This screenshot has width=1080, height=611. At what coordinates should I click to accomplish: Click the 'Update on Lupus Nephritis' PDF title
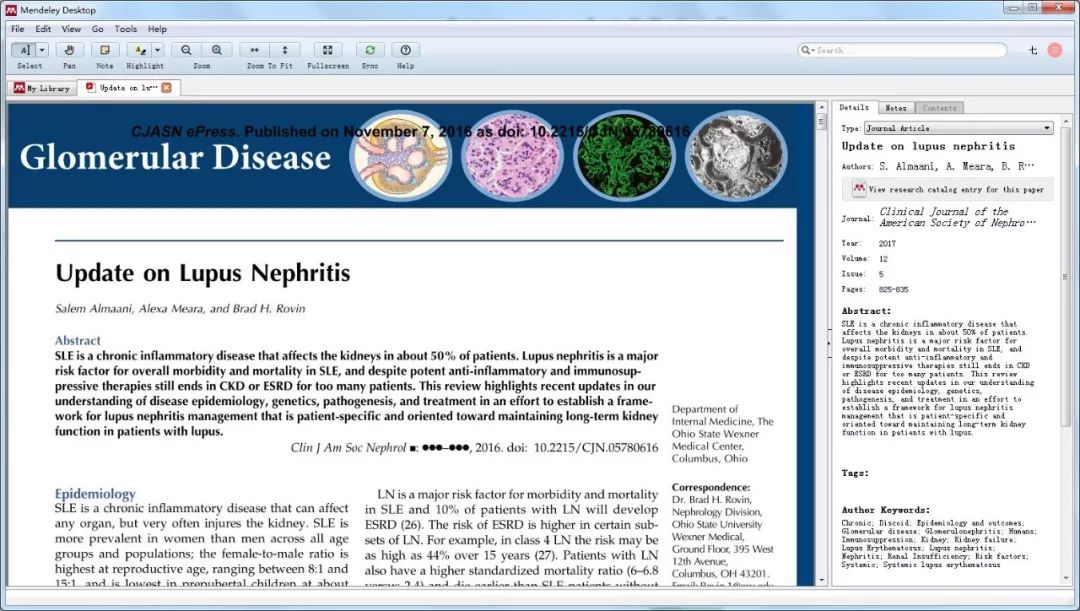point(202,273)
